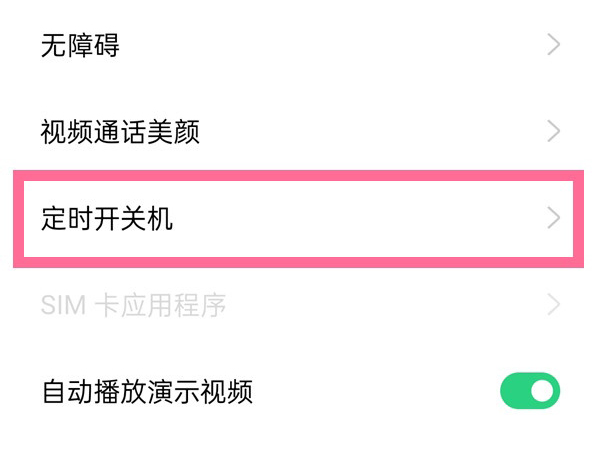Click the green body of the autoplay switch
Image resolution: width=600 pixels, height=450 pixels.
point(515,391)
